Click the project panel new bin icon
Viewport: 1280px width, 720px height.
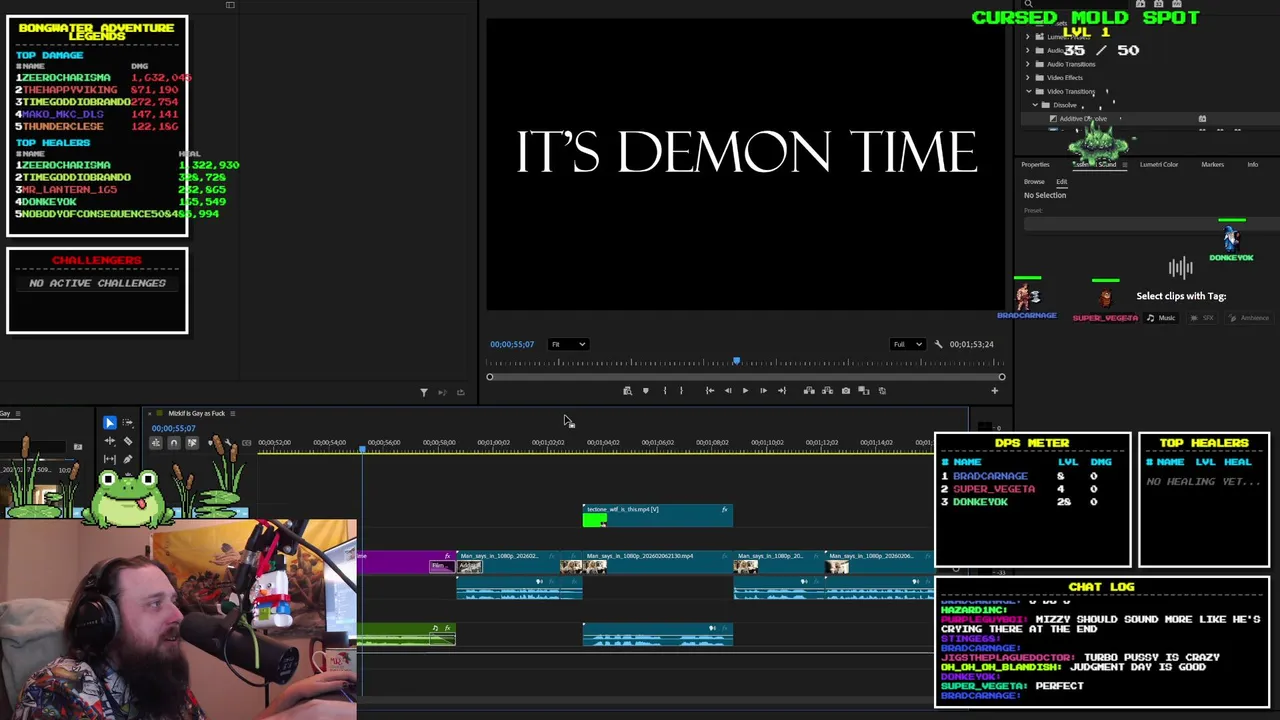[x=77, y=447]
